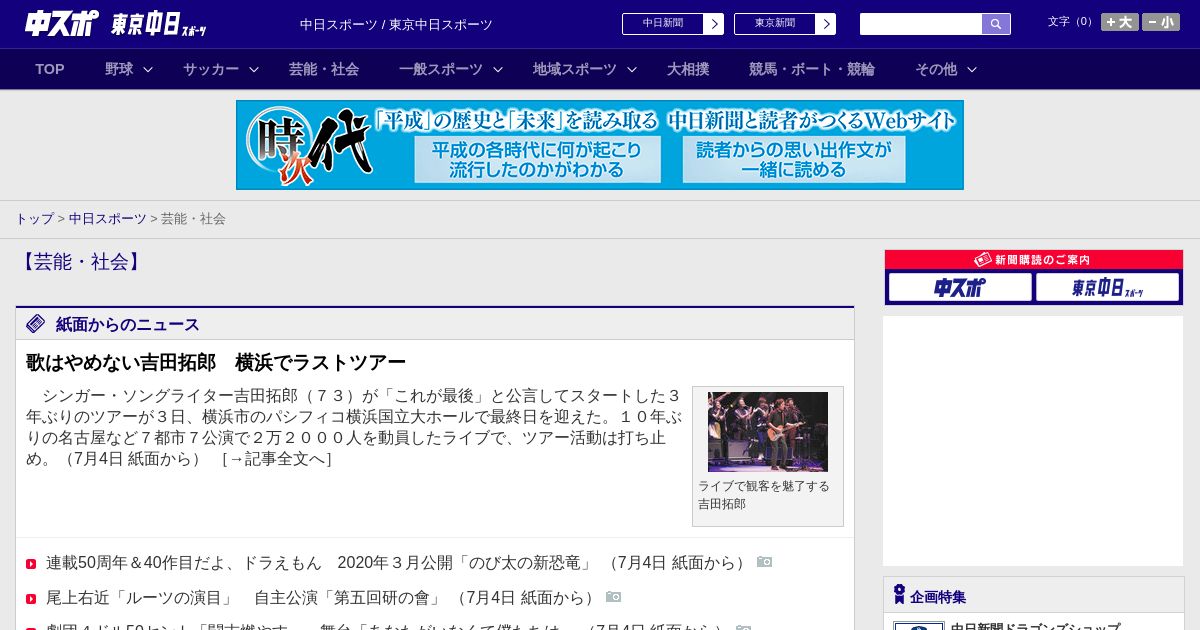This screenshot has width=1200, height=630.
Task: Increase text size with 大 button
Action: point(1119,22)
